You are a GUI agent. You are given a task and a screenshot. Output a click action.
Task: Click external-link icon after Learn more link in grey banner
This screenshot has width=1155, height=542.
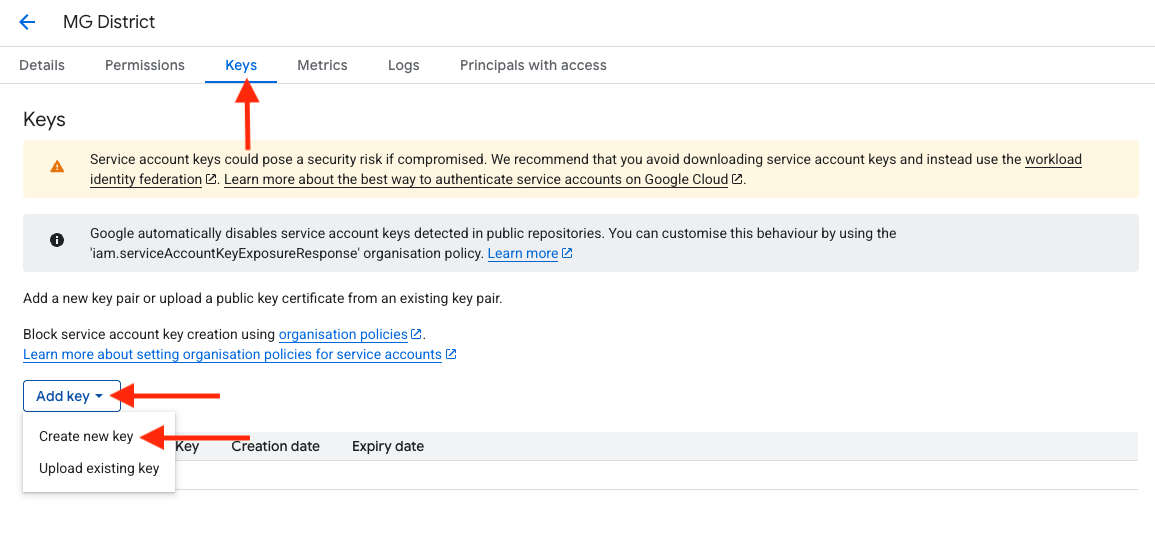coord(567,254)
